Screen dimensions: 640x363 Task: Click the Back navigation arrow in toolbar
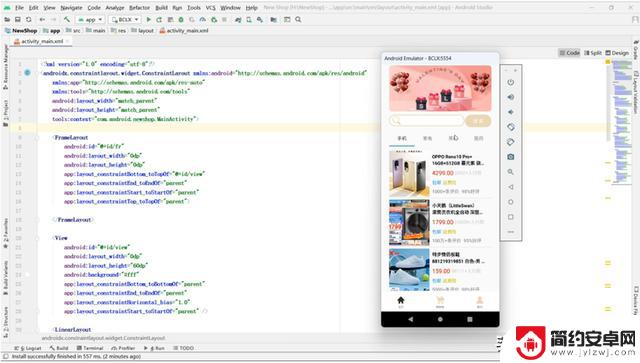pyautogui.click(x=42, y=20)
